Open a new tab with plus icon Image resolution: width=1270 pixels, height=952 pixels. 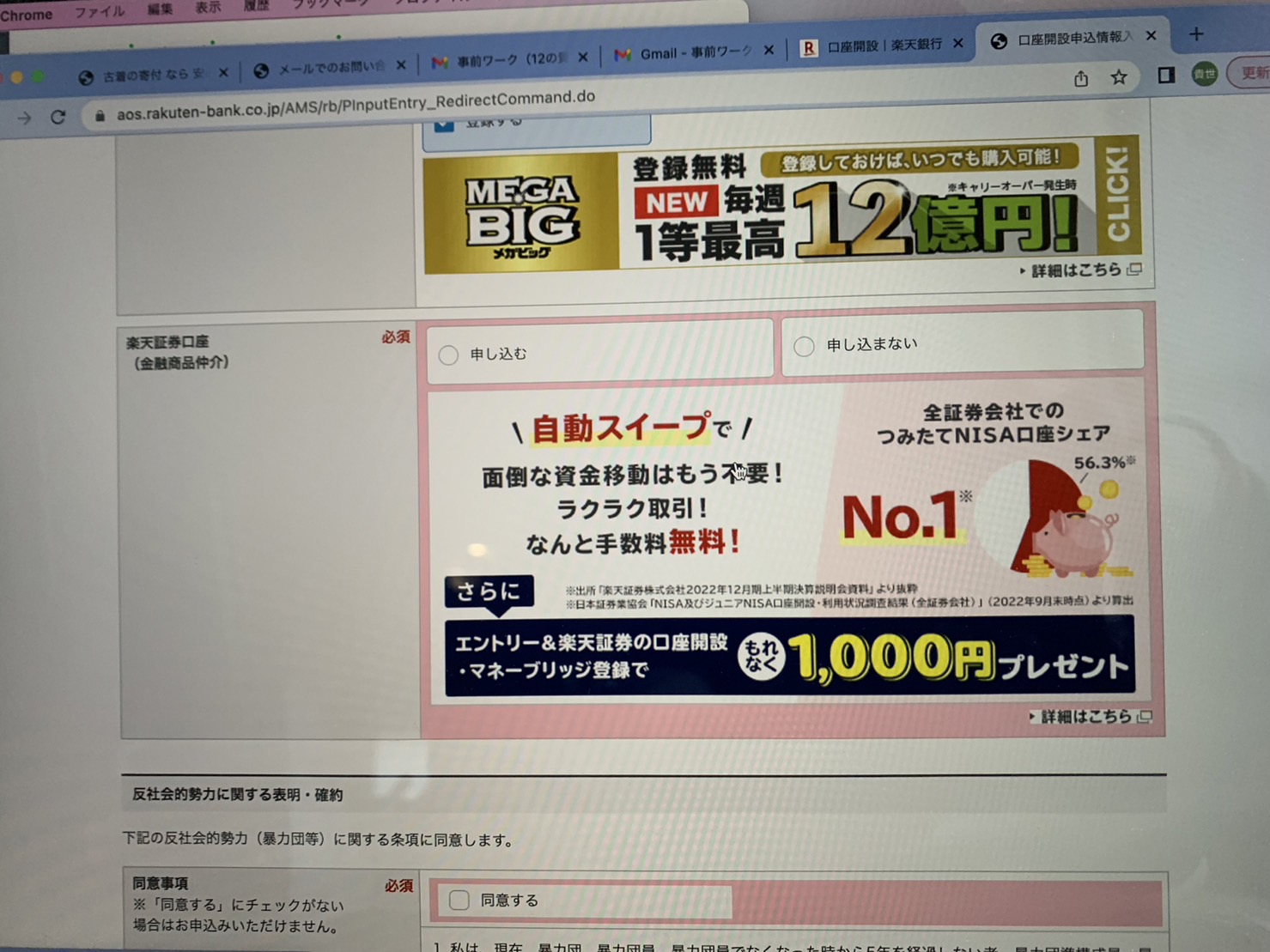[x=1196, y=34]
